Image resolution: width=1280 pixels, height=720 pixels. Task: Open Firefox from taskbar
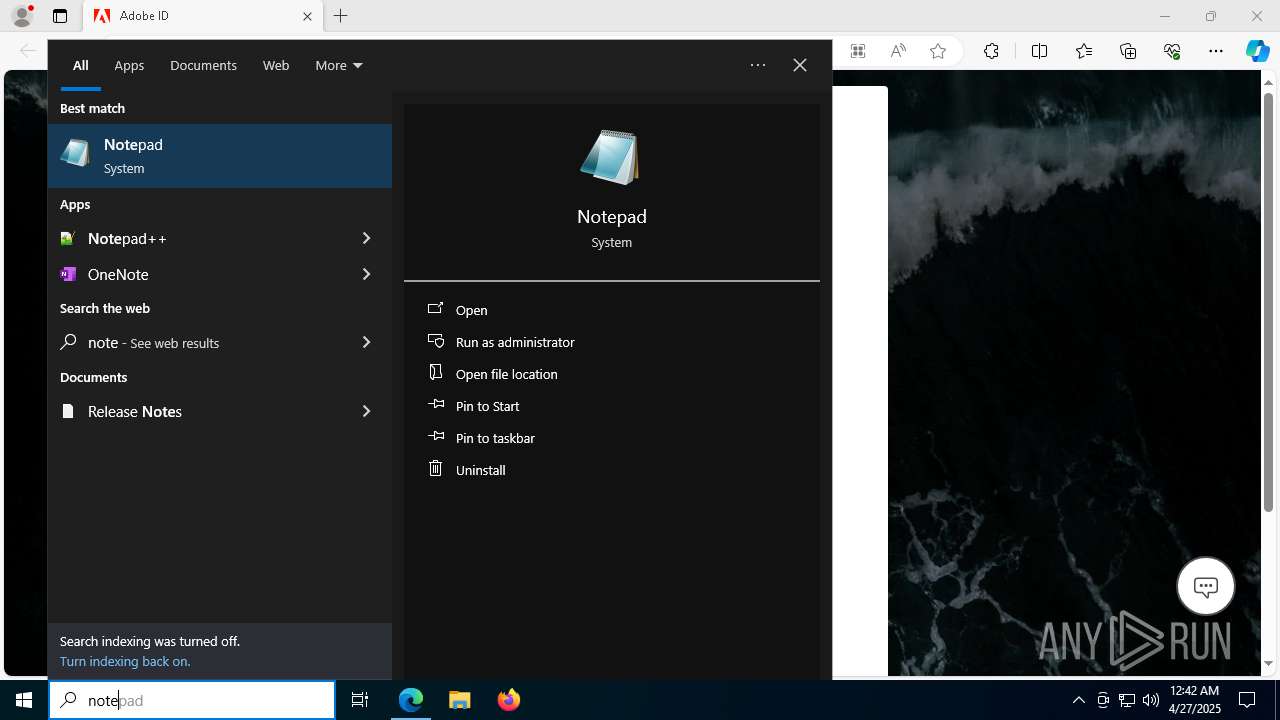(508, 700)
